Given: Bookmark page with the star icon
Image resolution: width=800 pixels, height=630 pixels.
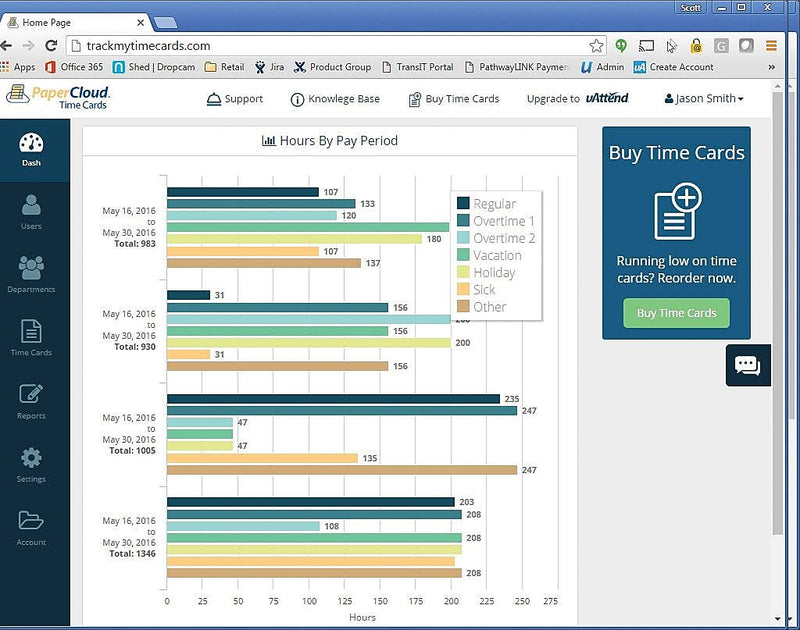Looking at the screenshot, I should pyautogui.click(x=596, y=46).
